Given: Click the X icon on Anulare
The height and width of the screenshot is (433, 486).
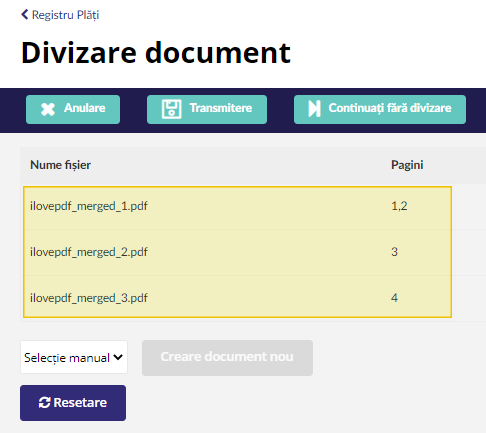Looking at the screenshot, I should [x=48, y=109].
